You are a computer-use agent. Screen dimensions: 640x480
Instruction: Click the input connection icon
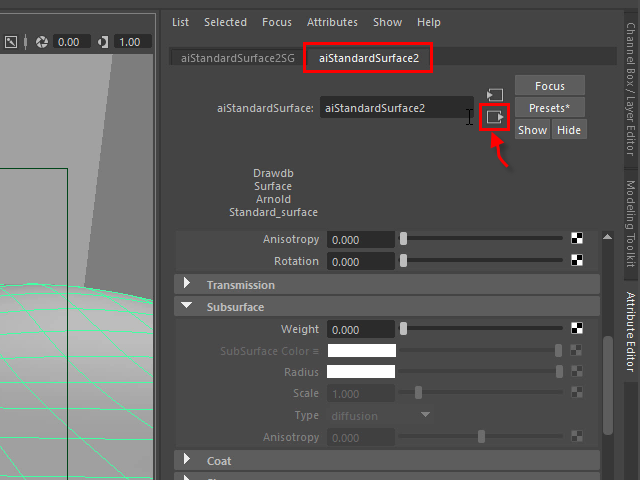click(494, 94)
